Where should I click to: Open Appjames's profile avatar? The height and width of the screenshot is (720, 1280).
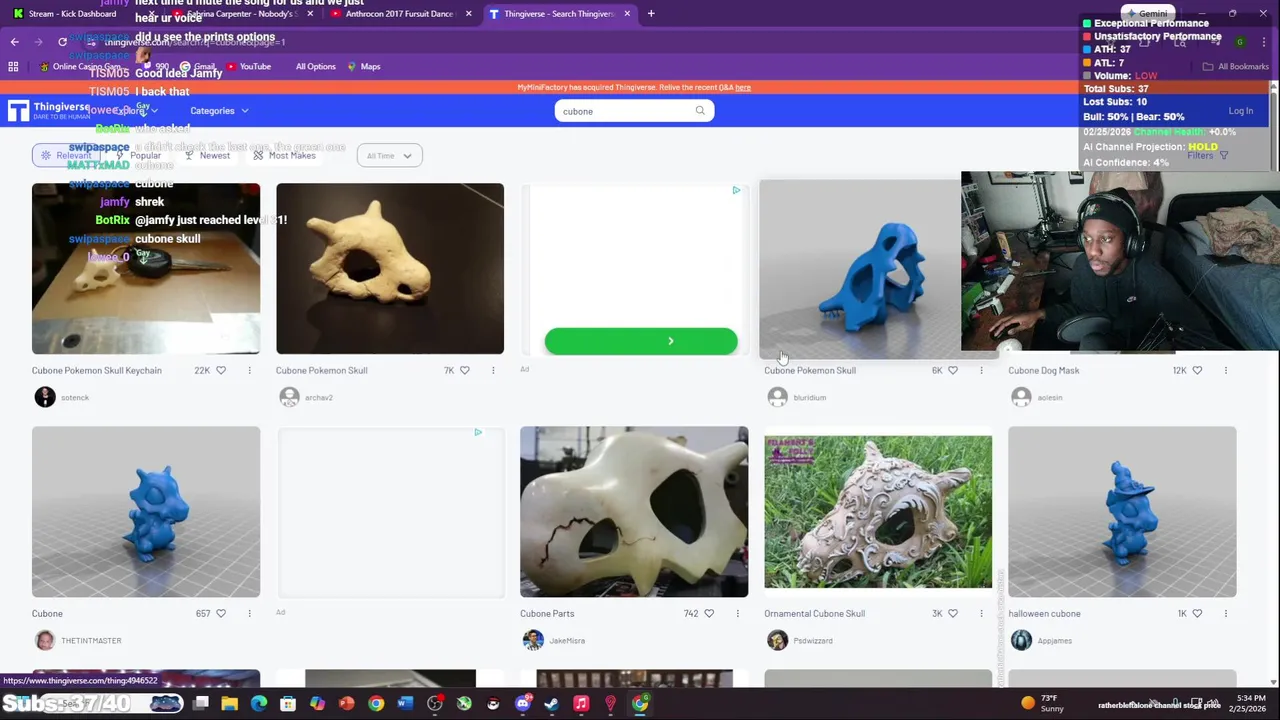(1021, 640)
